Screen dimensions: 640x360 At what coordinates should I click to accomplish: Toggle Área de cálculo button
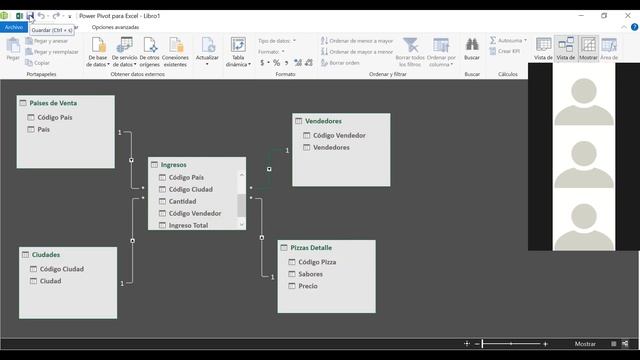609,49
